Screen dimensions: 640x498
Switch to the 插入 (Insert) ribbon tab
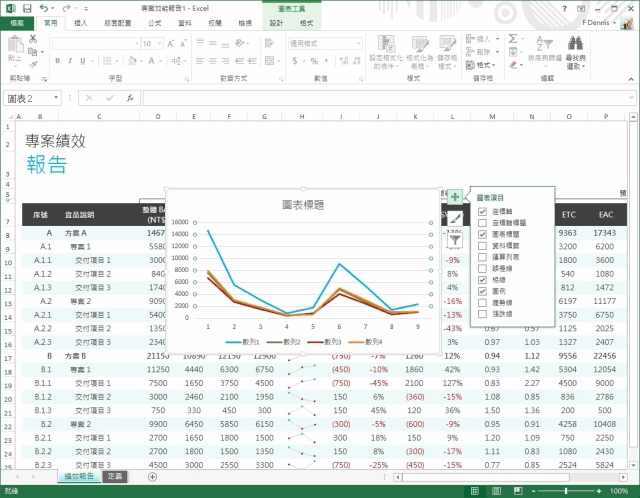(x=80, y=23)
